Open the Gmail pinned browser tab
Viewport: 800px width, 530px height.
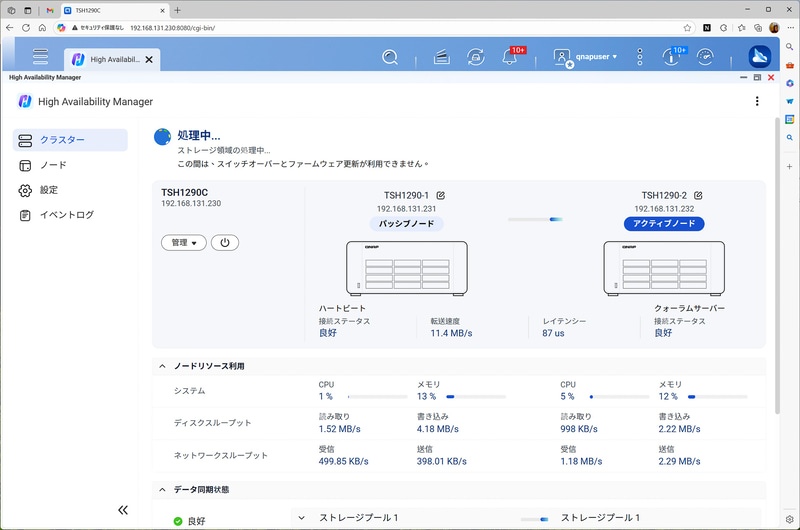49,10
